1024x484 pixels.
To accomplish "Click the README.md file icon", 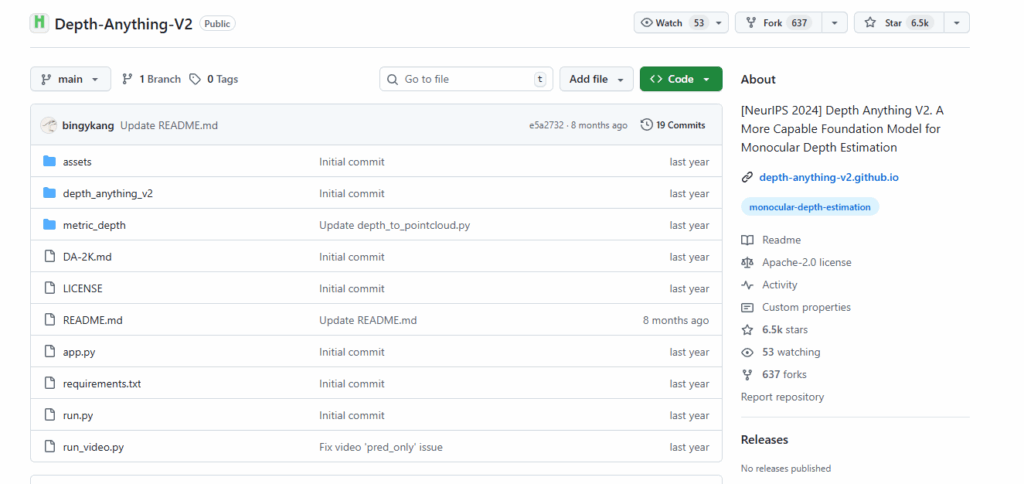I will pos(50,320).
